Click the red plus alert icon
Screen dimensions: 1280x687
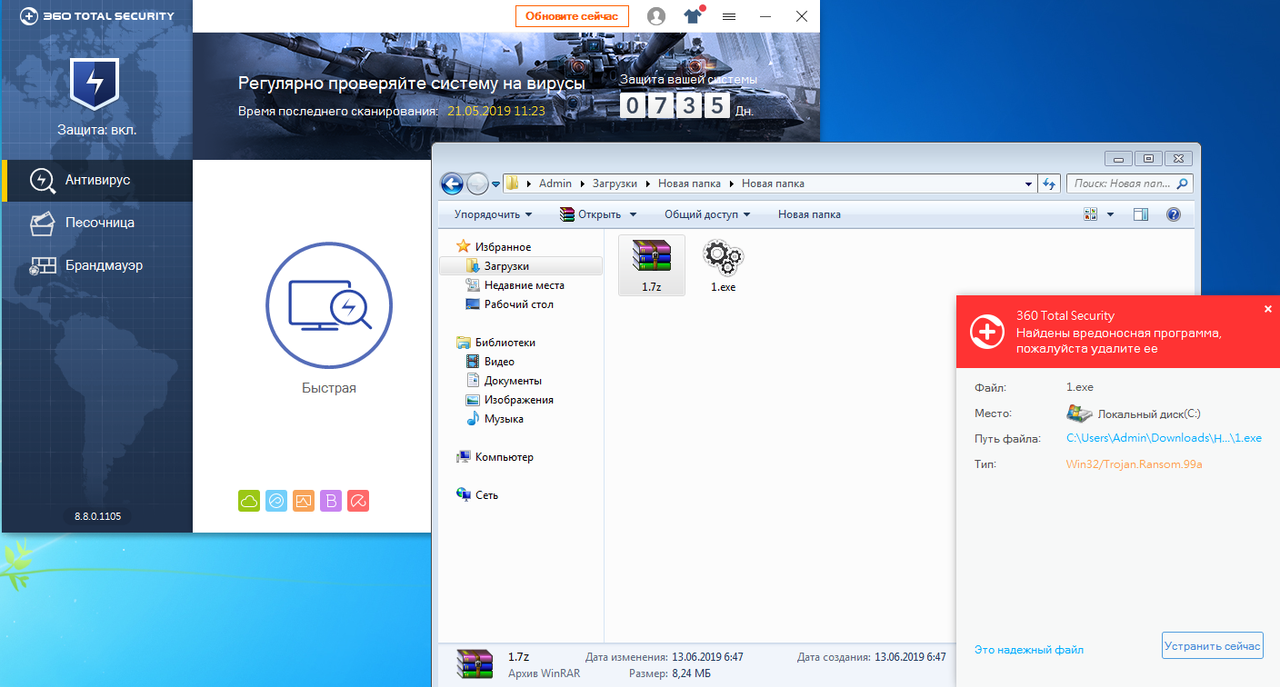pyautogui.click(x=987, y=331)
